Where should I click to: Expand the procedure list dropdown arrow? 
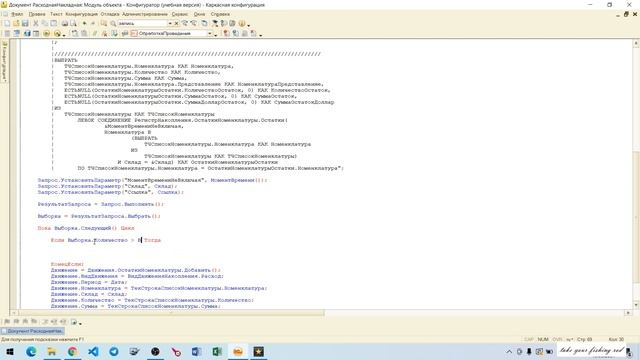click(x=210, y=33)
